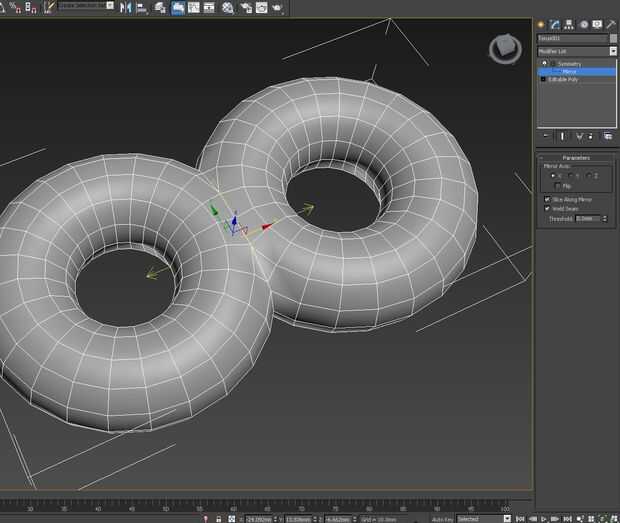The image size is (620, 523).
Task: Collapse the Parameters rollout
Action: click(576, 158)
